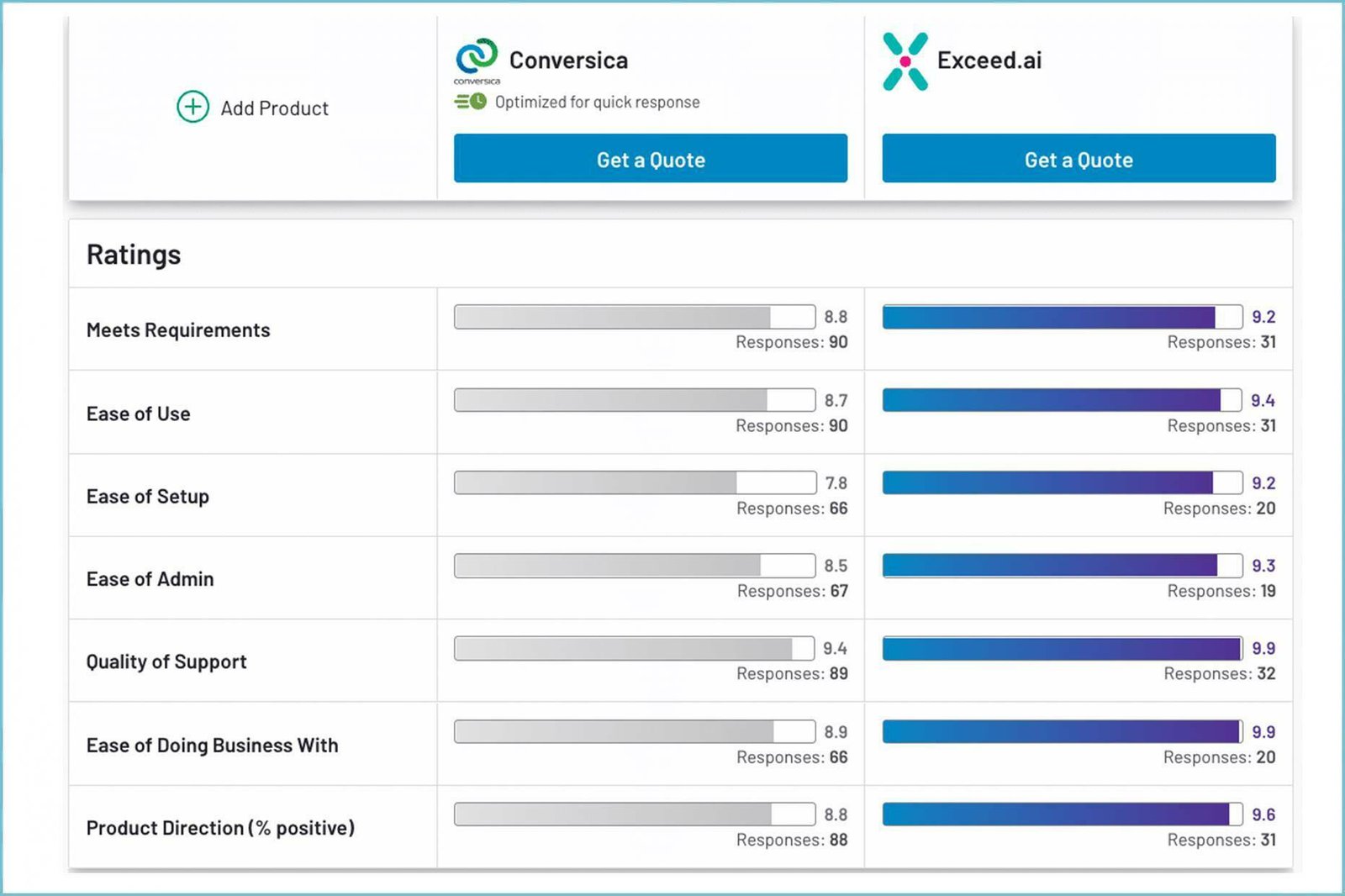The height and width of the screenshot is (896, 1345).
Task: Click Exceed.ai's Quality of Support rating bar
Action: pyautogui.click(x=1062, y=649)
